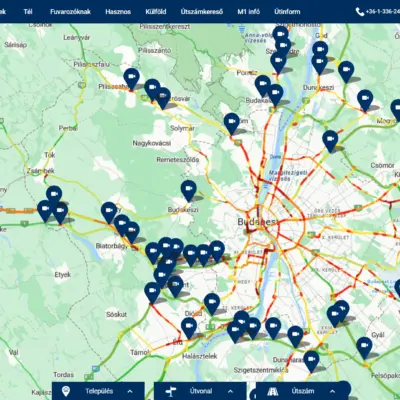Click the Tárnok label on map
The height and width of the screenshot is (400, 400).
[x=140, y=352]
